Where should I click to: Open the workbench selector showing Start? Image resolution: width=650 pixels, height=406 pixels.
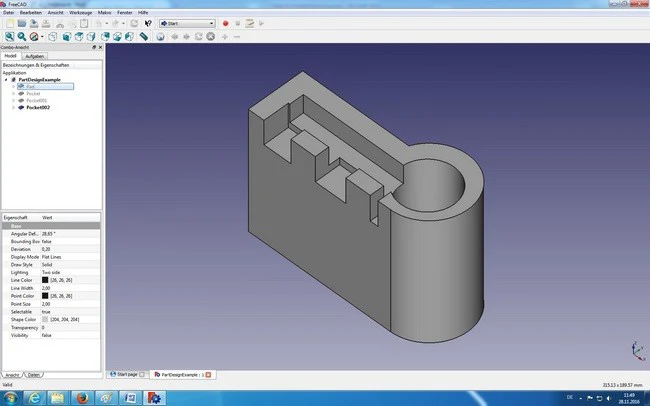[187, 24]
